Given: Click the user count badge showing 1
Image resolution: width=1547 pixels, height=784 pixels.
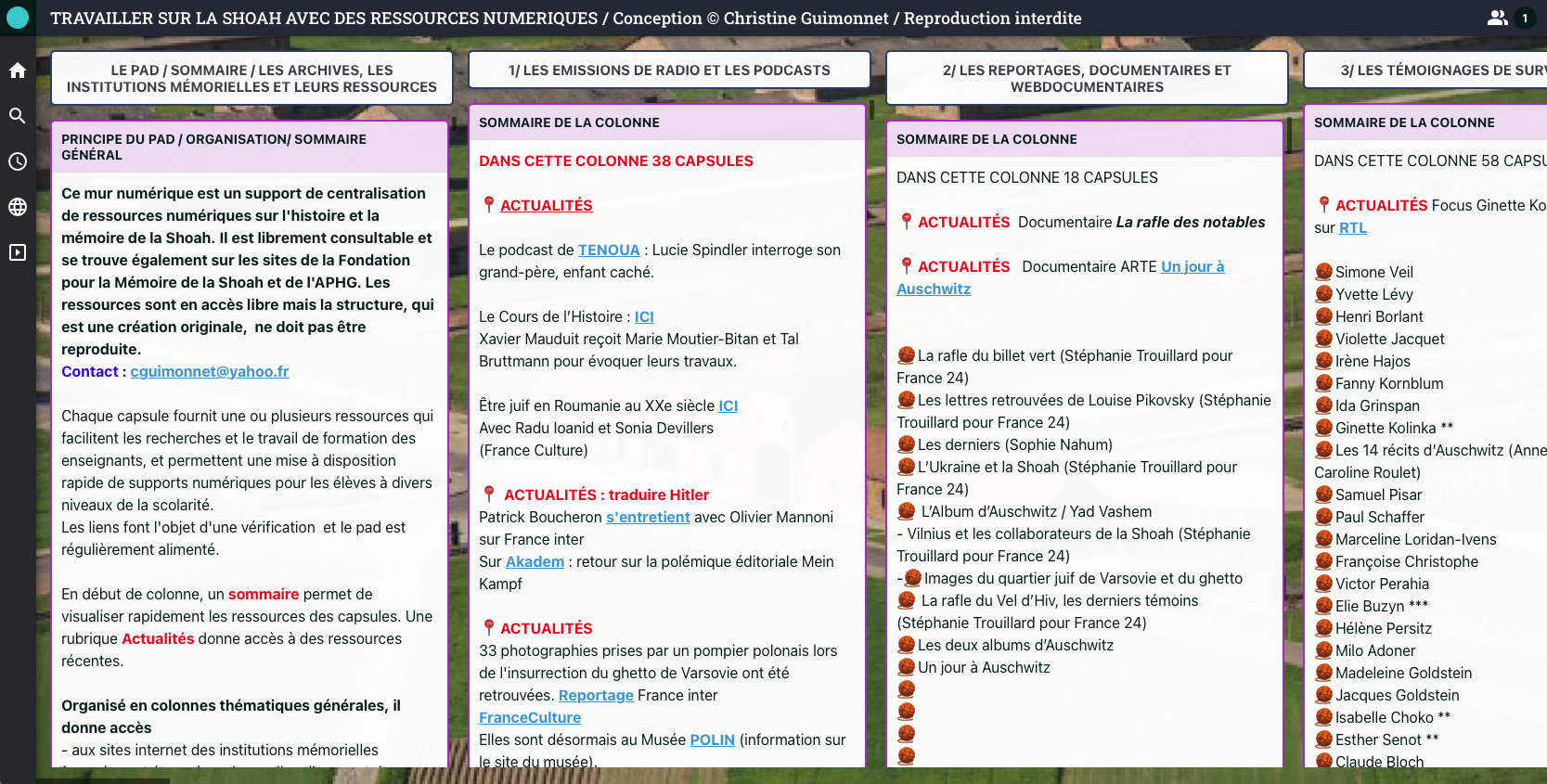Looking at the screenshot, I should [1525, 18].
